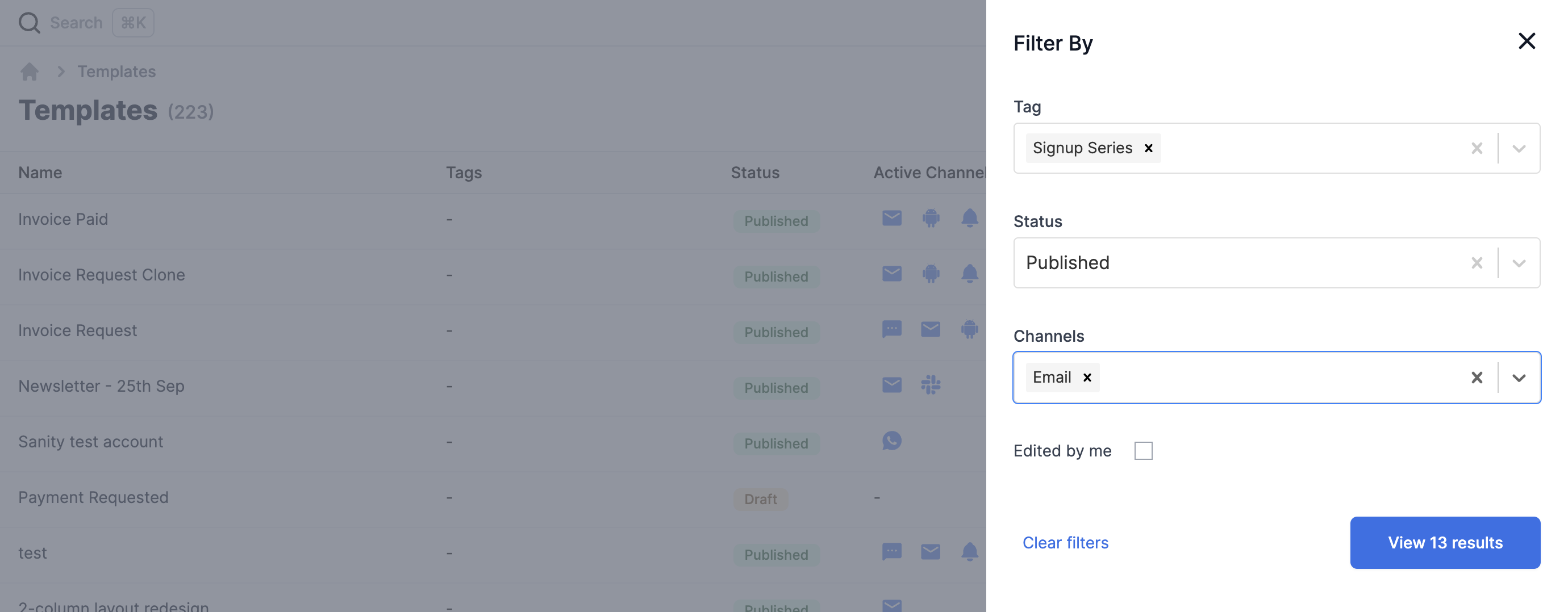Click Templates breadcrumb link

(x=116, y=72)
